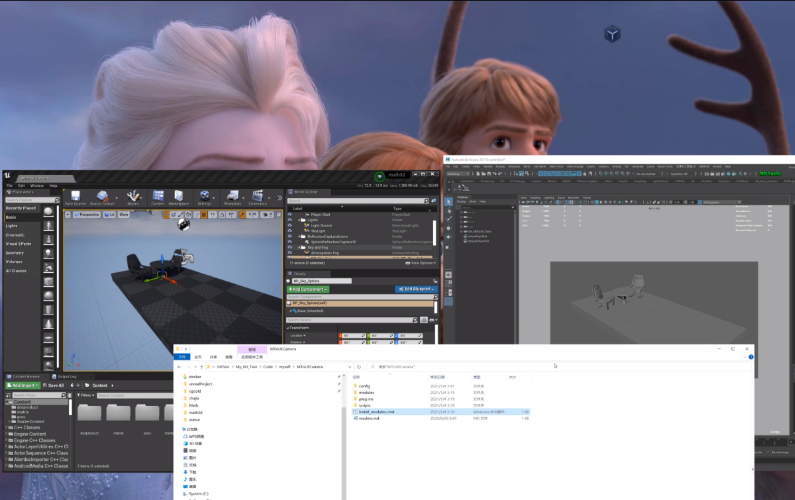Click the Unreal Engine logo icon
The height and width of the screenshot is (500, 795).
8,175
